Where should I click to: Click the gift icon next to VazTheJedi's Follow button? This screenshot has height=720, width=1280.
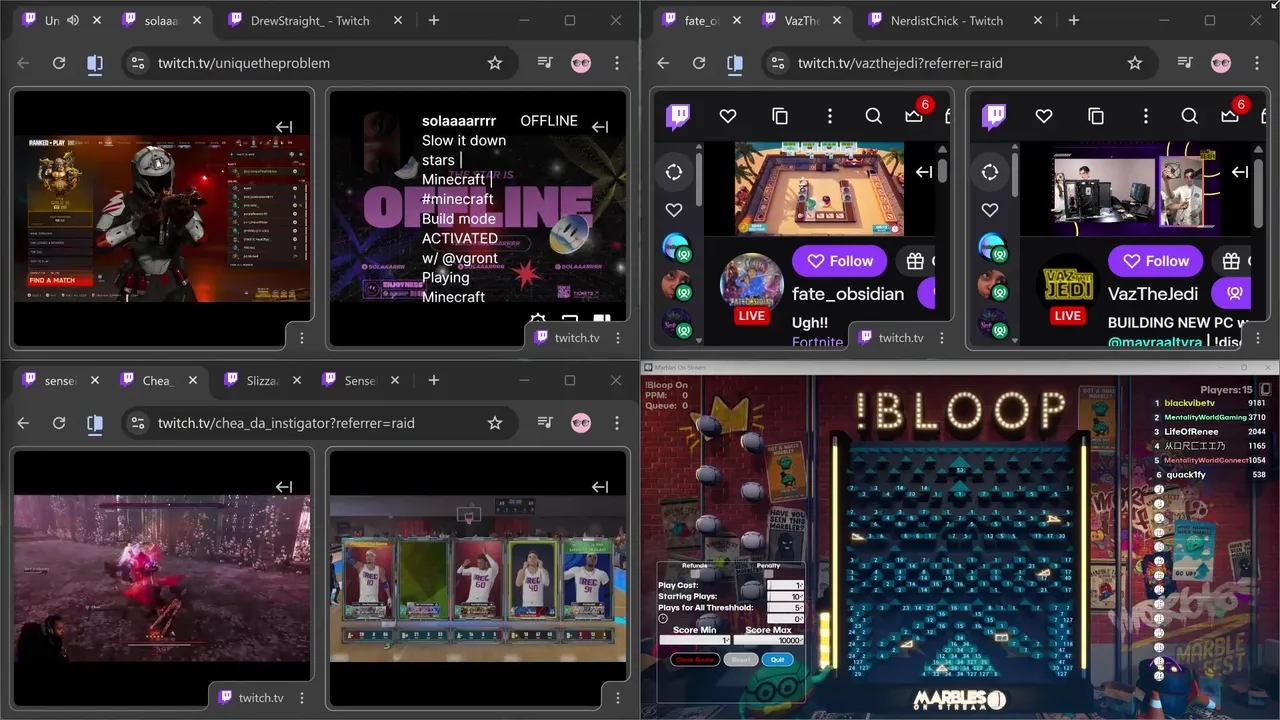click(1231, 261)
